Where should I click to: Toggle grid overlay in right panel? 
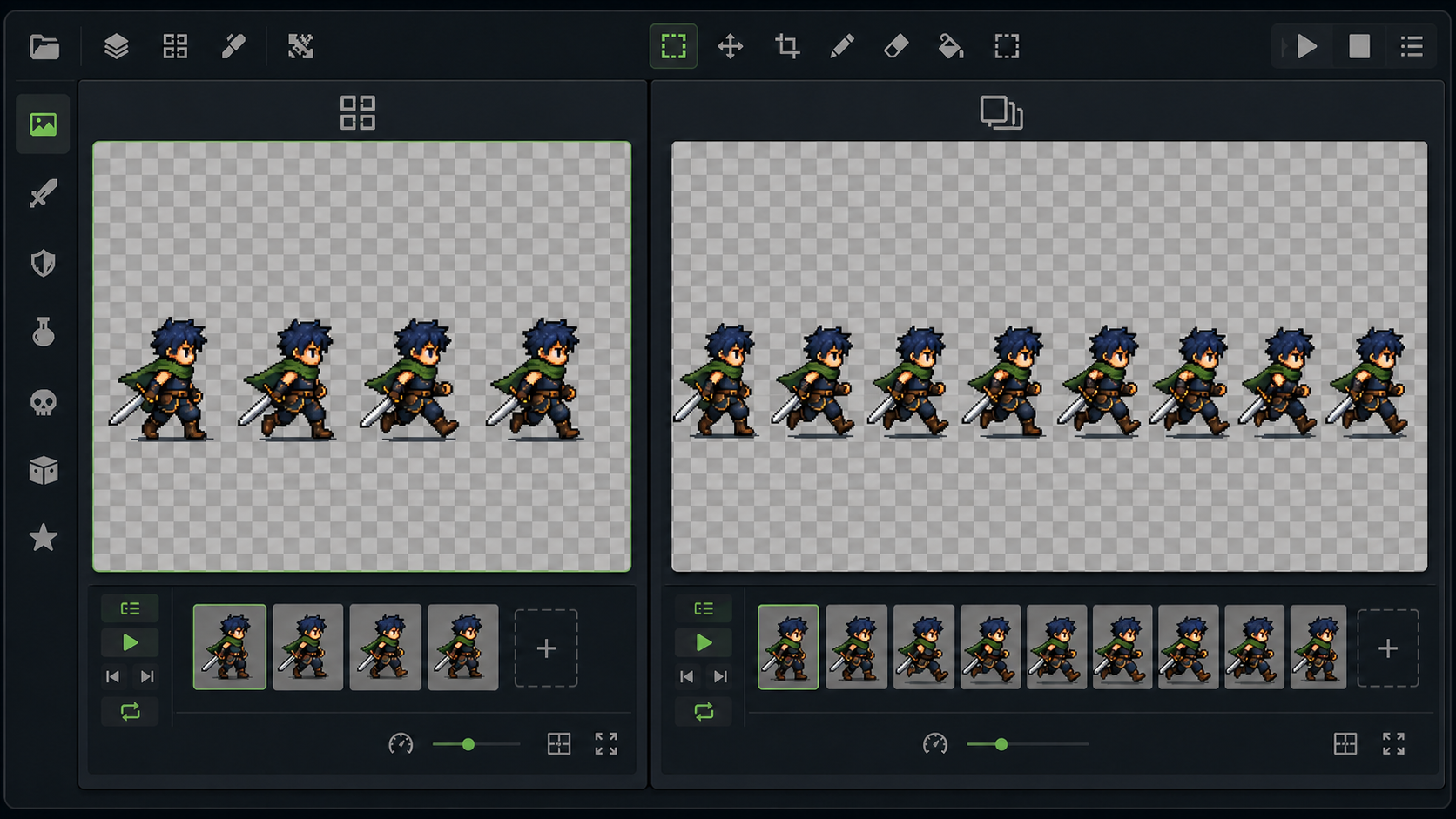point(1345,744)
